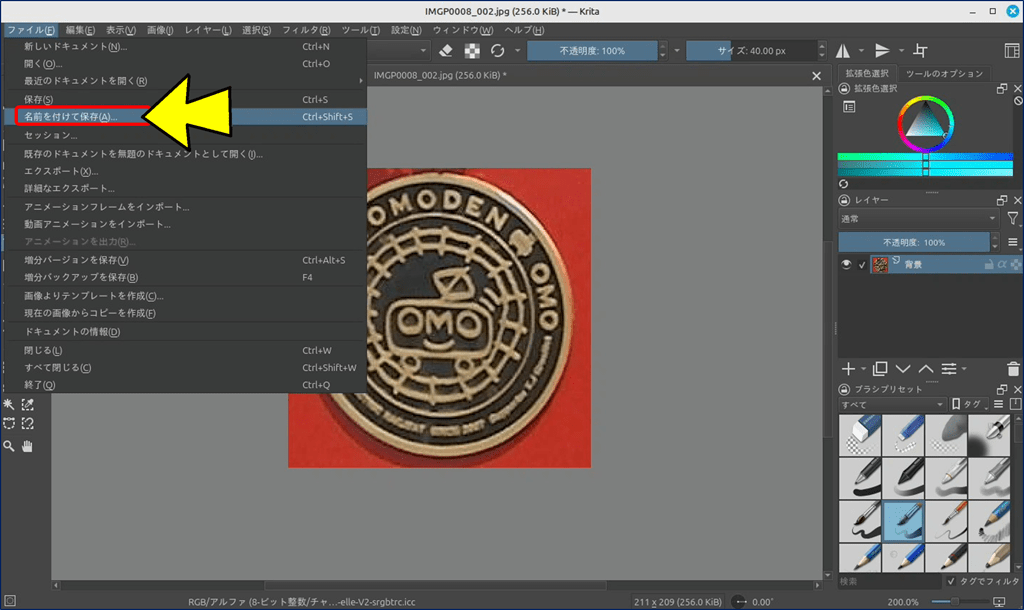This screenshot has width=1024, height=610.
Task: Toggle eraser mode icon in toolbar
Action: tap(448, 51)
